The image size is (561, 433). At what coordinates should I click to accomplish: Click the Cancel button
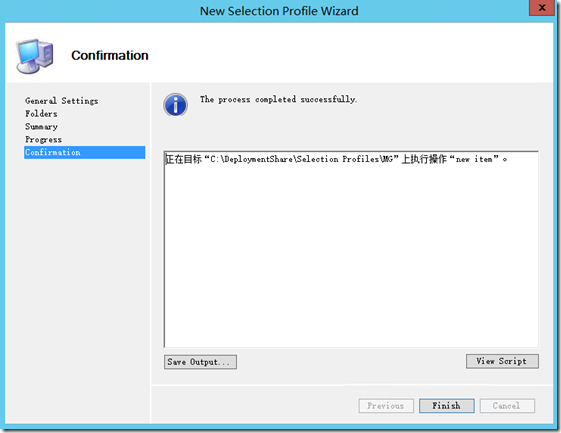click(507, 406)
